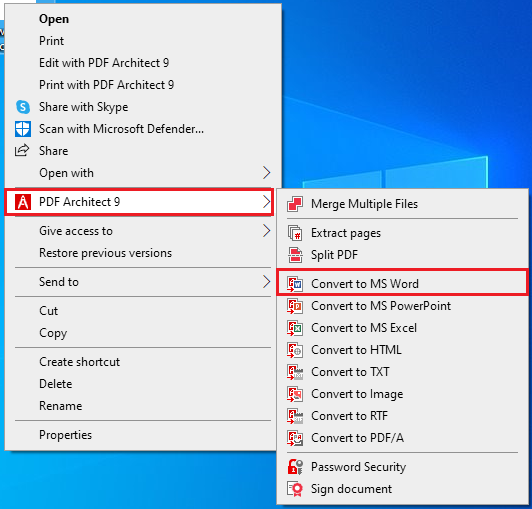Click the Merge Multiple Files icon
This screenshot has height=509, width=532.
point(295,204)
